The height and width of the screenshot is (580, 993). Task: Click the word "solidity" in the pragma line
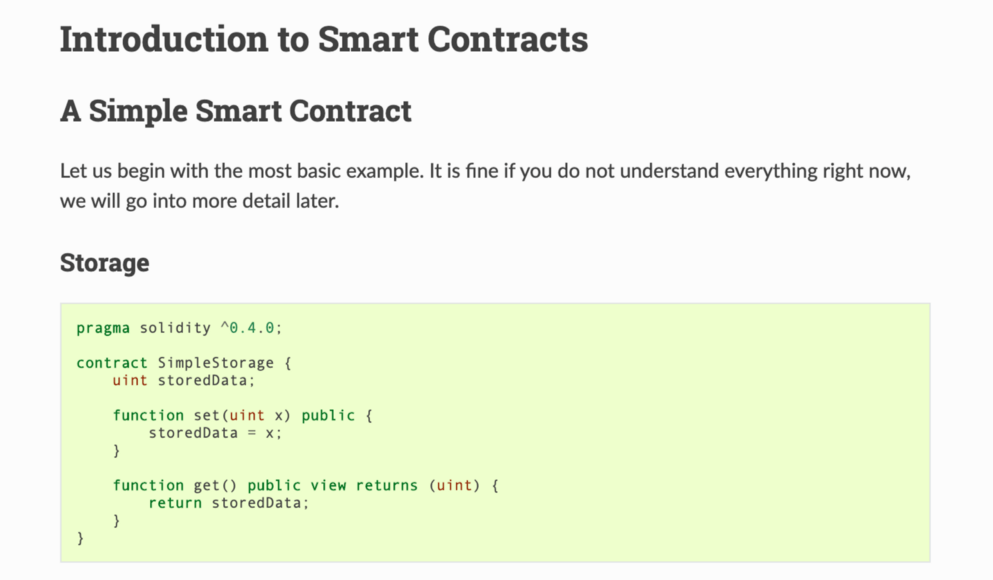[x=175, y=328]
